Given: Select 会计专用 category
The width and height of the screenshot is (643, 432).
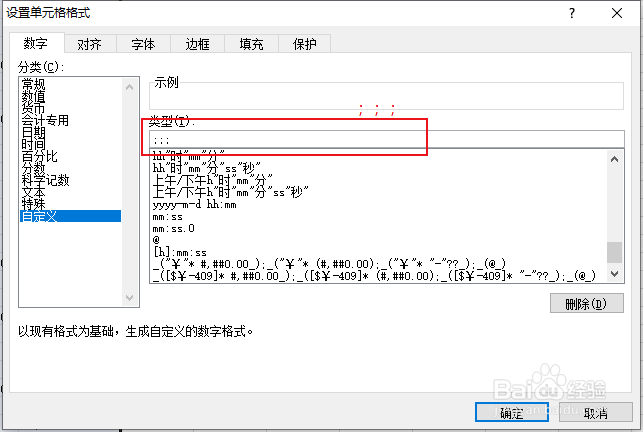Looking at the screenshot, I should pos(71,120).
